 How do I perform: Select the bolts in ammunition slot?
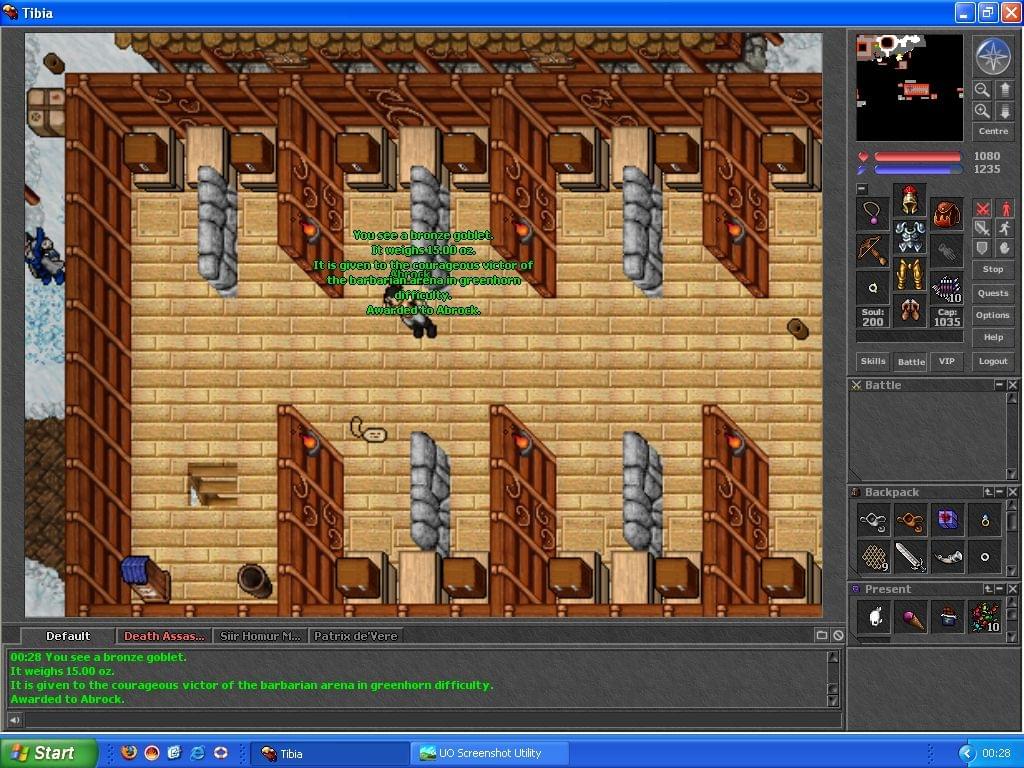click(x=946, y=288)
